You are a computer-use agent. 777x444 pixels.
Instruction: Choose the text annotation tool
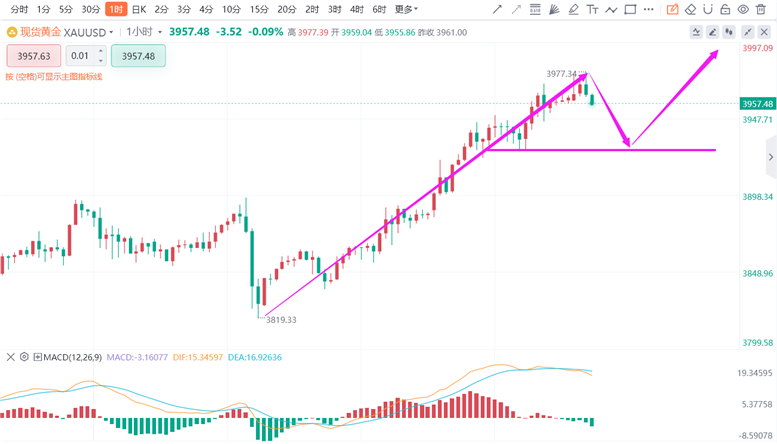(x=593, y=9)
